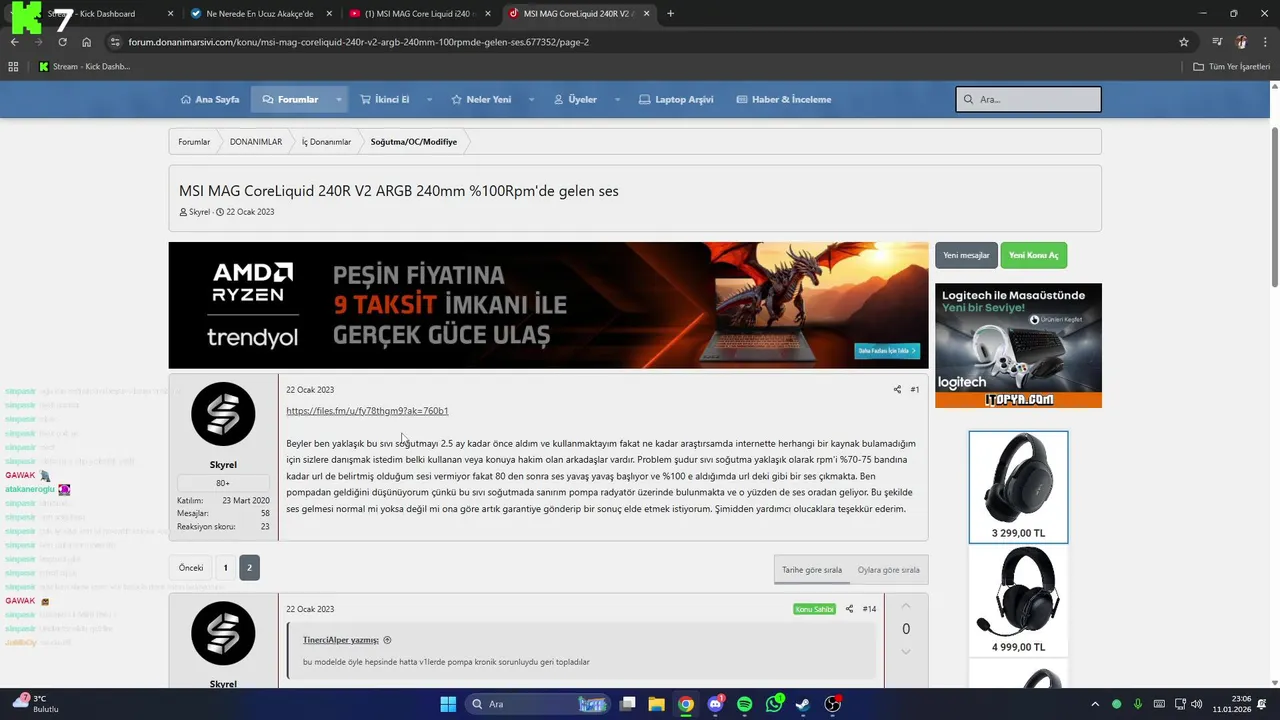Viewport: 1280px width, 720px height.
Task: Open the Neler Yeni menu item
Action: click(x=481, y=100)
